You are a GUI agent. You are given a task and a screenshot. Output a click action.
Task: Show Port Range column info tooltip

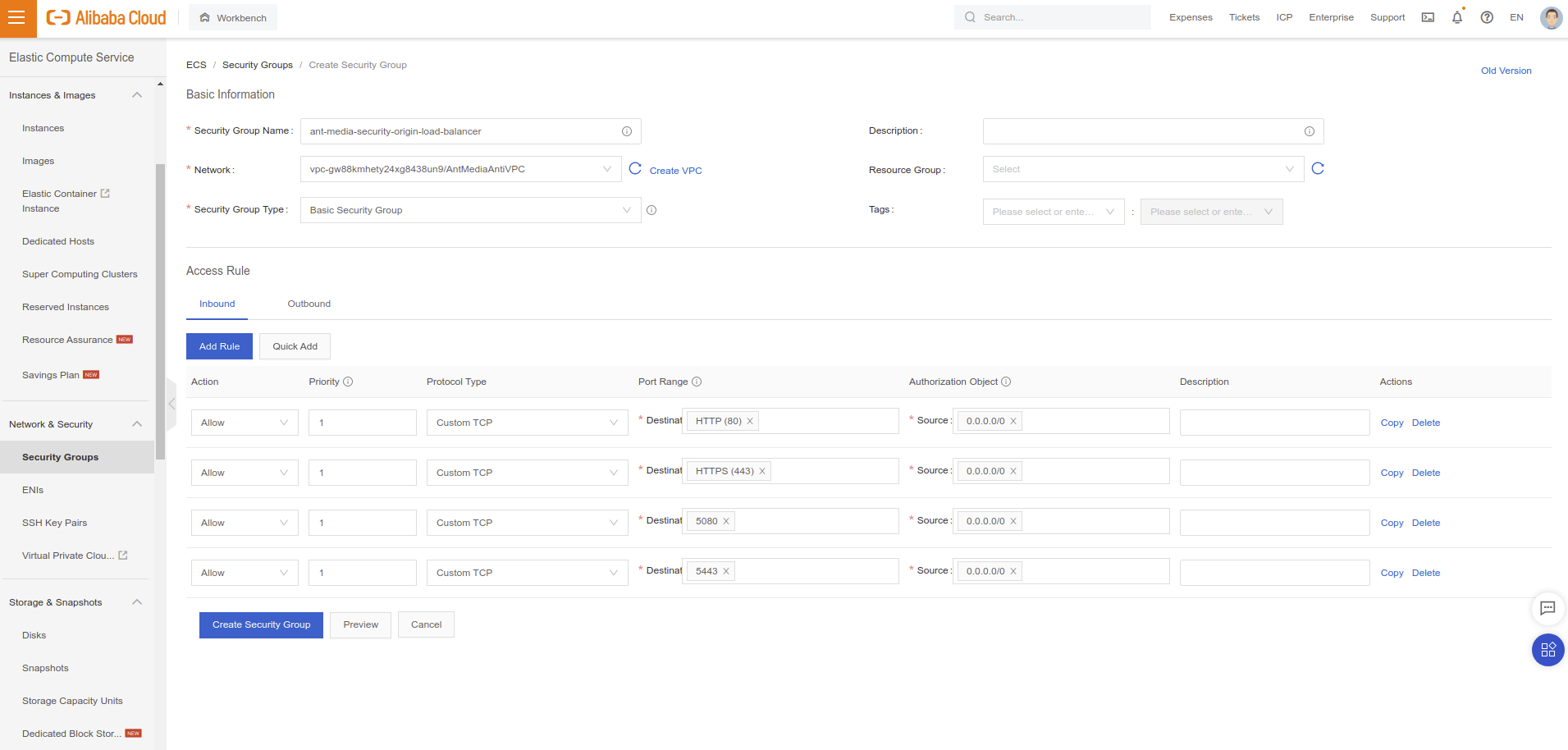point(697,382)
